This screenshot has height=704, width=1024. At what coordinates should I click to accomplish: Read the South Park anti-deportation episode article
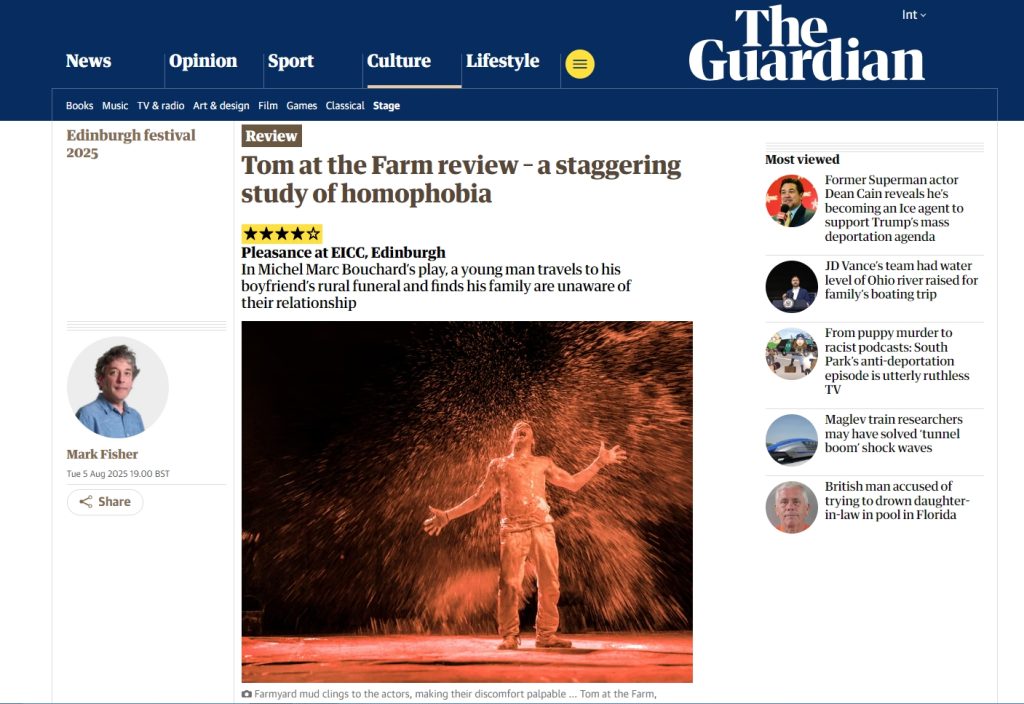tap(897, 360)
